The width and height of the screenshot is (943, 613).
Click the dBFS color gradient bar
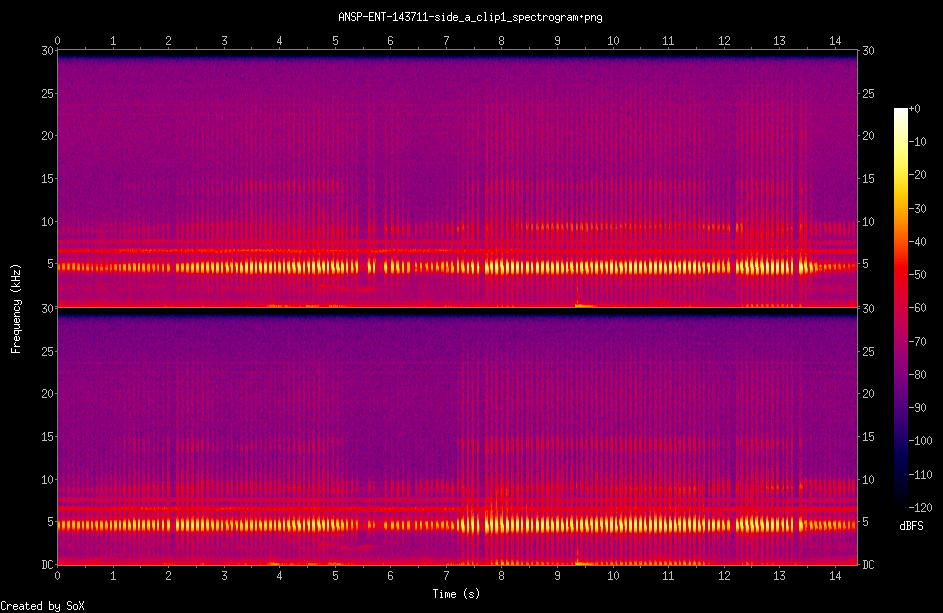coord(900,307)
